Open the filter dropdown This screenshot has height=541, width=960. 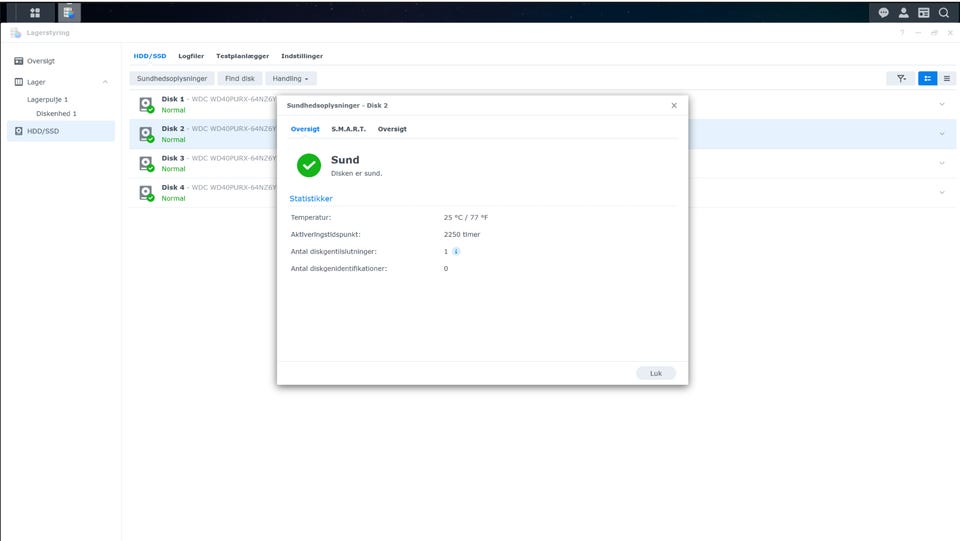coord(900,78)
